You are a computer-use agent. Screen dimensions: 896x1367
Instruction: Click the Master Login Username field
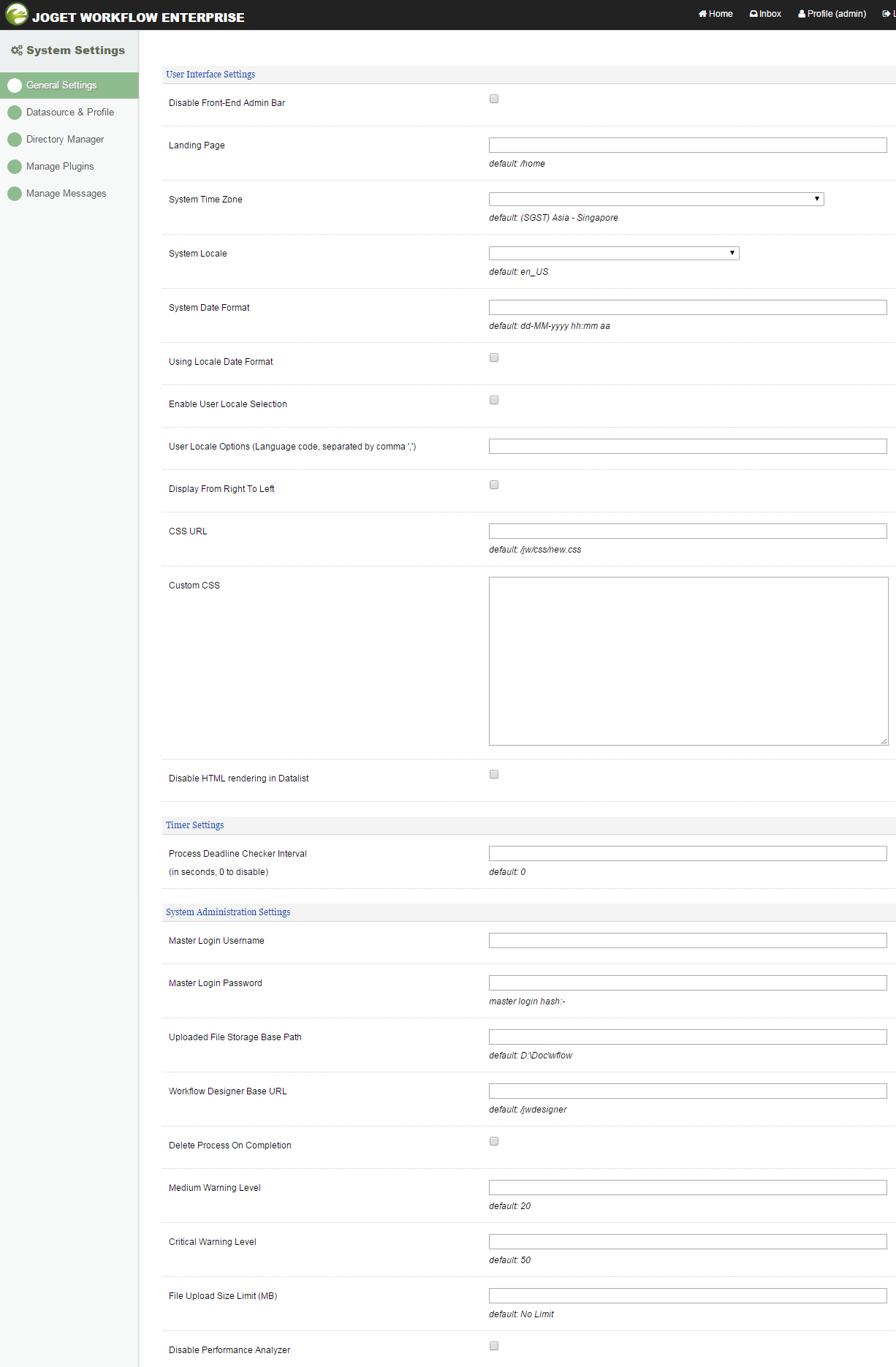[687, 941]
